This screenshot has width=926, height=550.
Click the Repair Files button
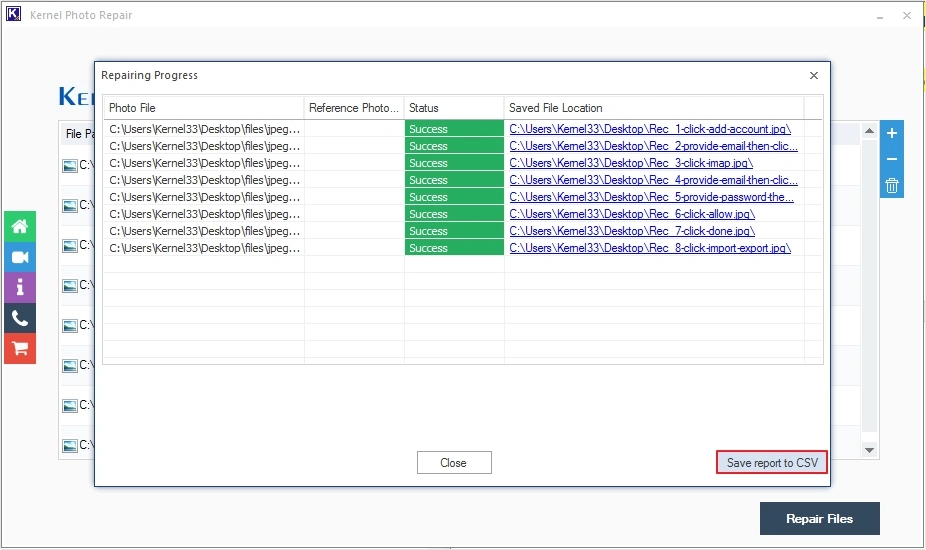pyautogui.click(x=819, y=519)
